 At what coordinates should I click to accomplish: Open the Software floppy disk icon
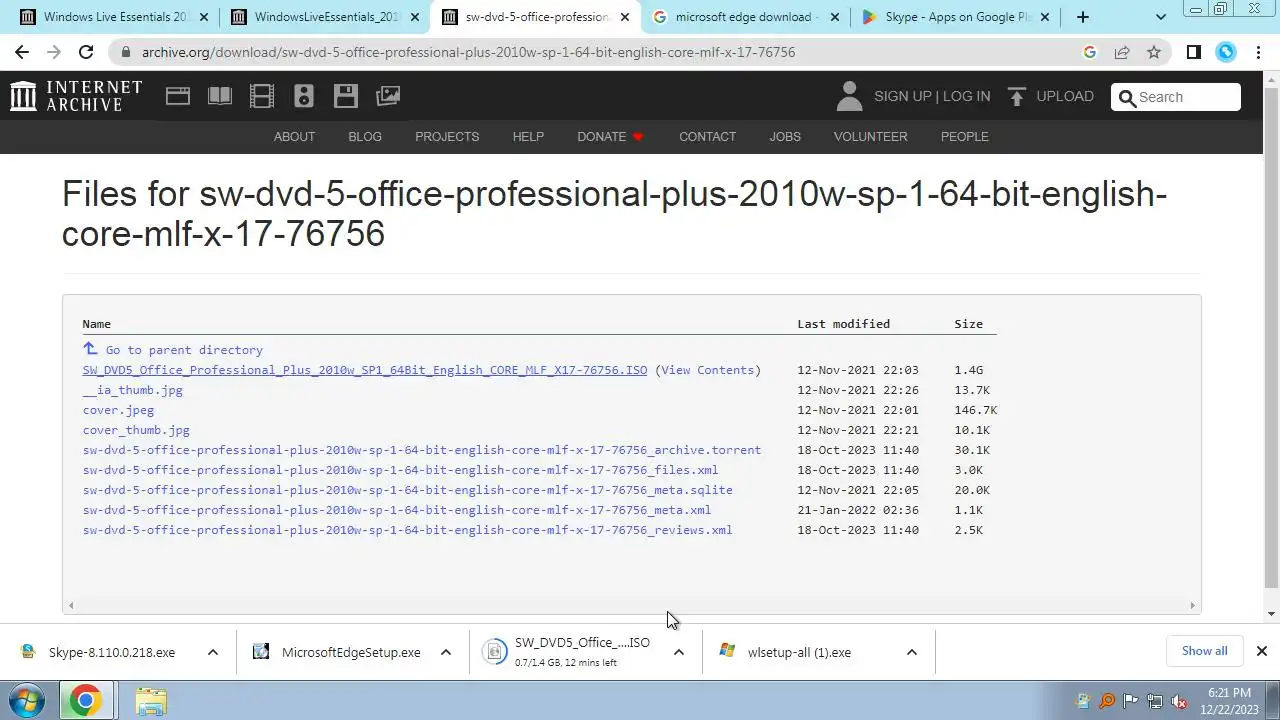[x=346, y=96]
